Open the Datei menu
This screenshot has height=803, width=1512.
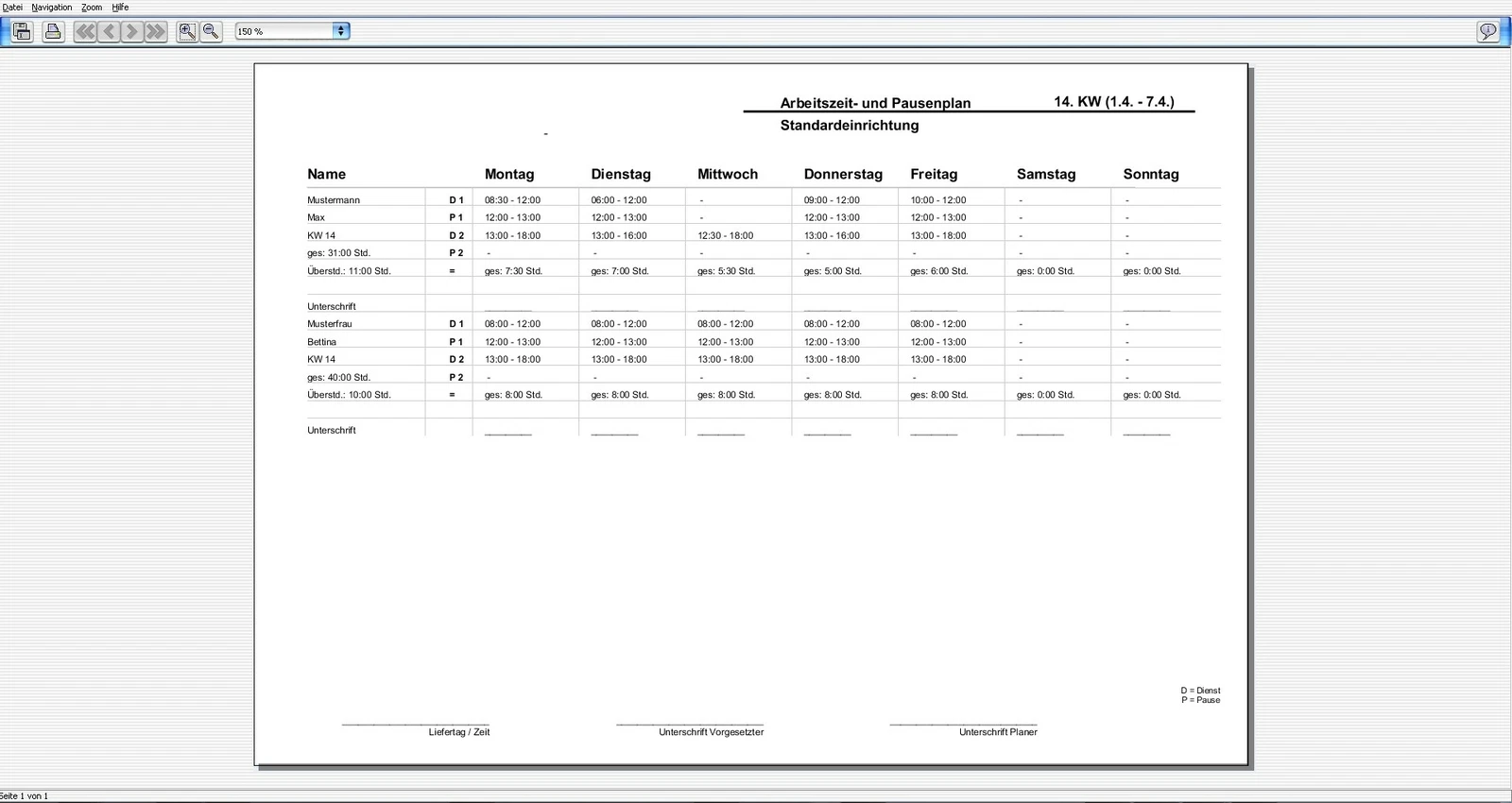[x=12, y=7]
